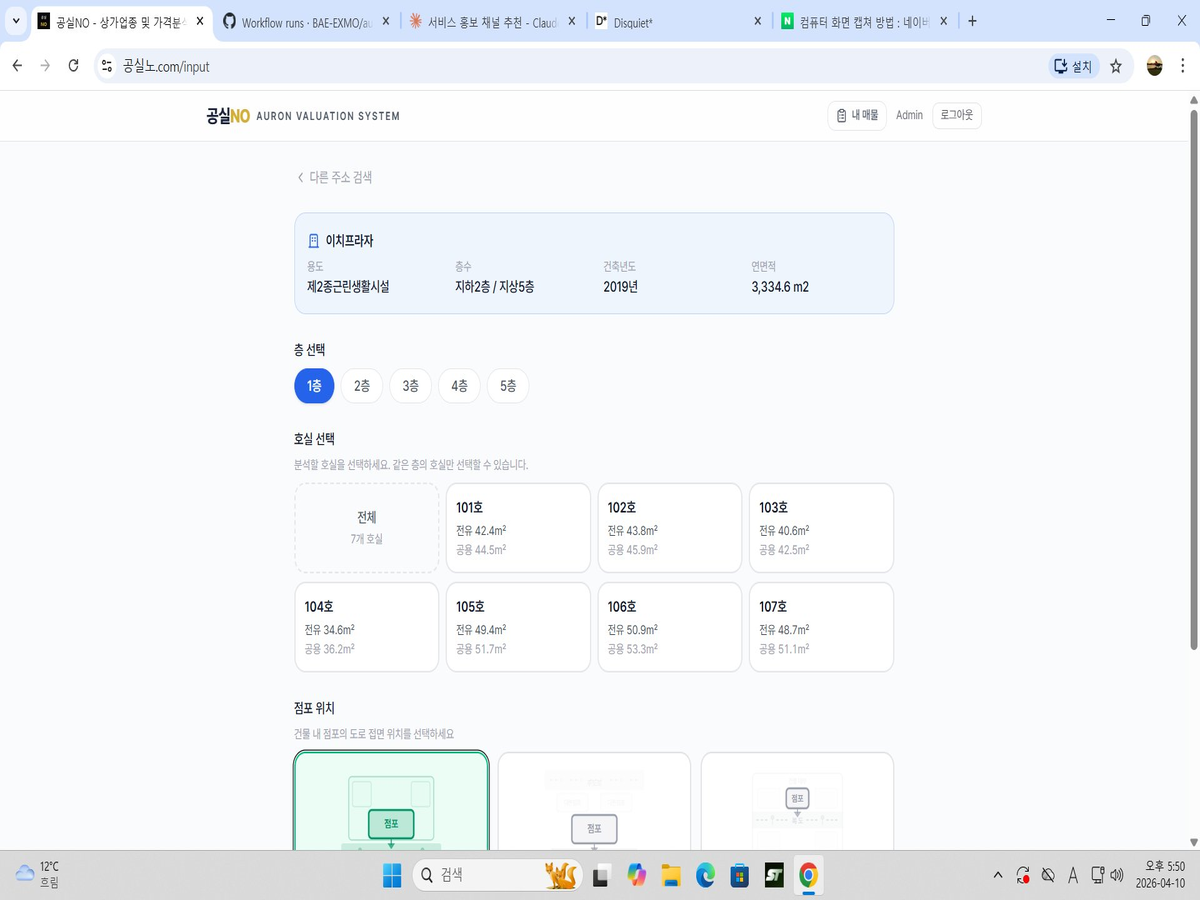Select unit 101호 card

(x=518, y=528)
